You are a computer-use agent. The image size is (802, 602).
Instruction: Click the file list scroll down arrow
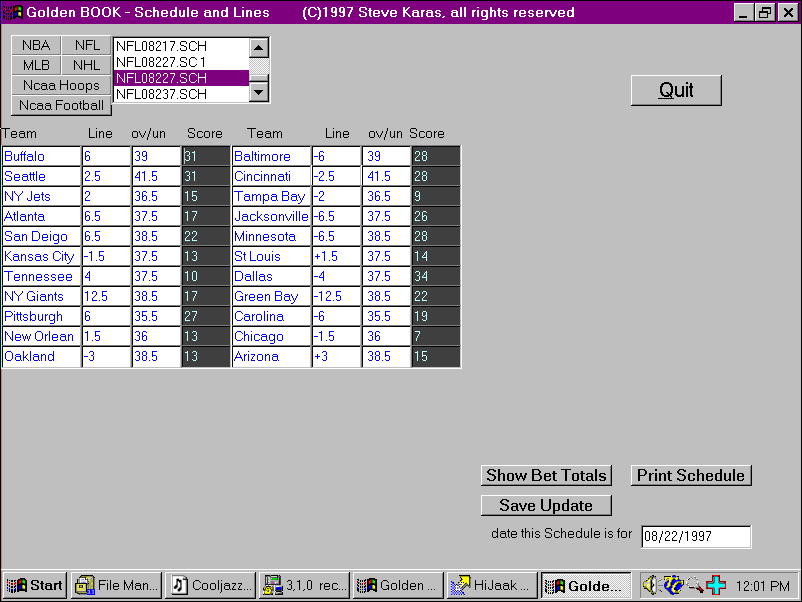tap(259, 93)
